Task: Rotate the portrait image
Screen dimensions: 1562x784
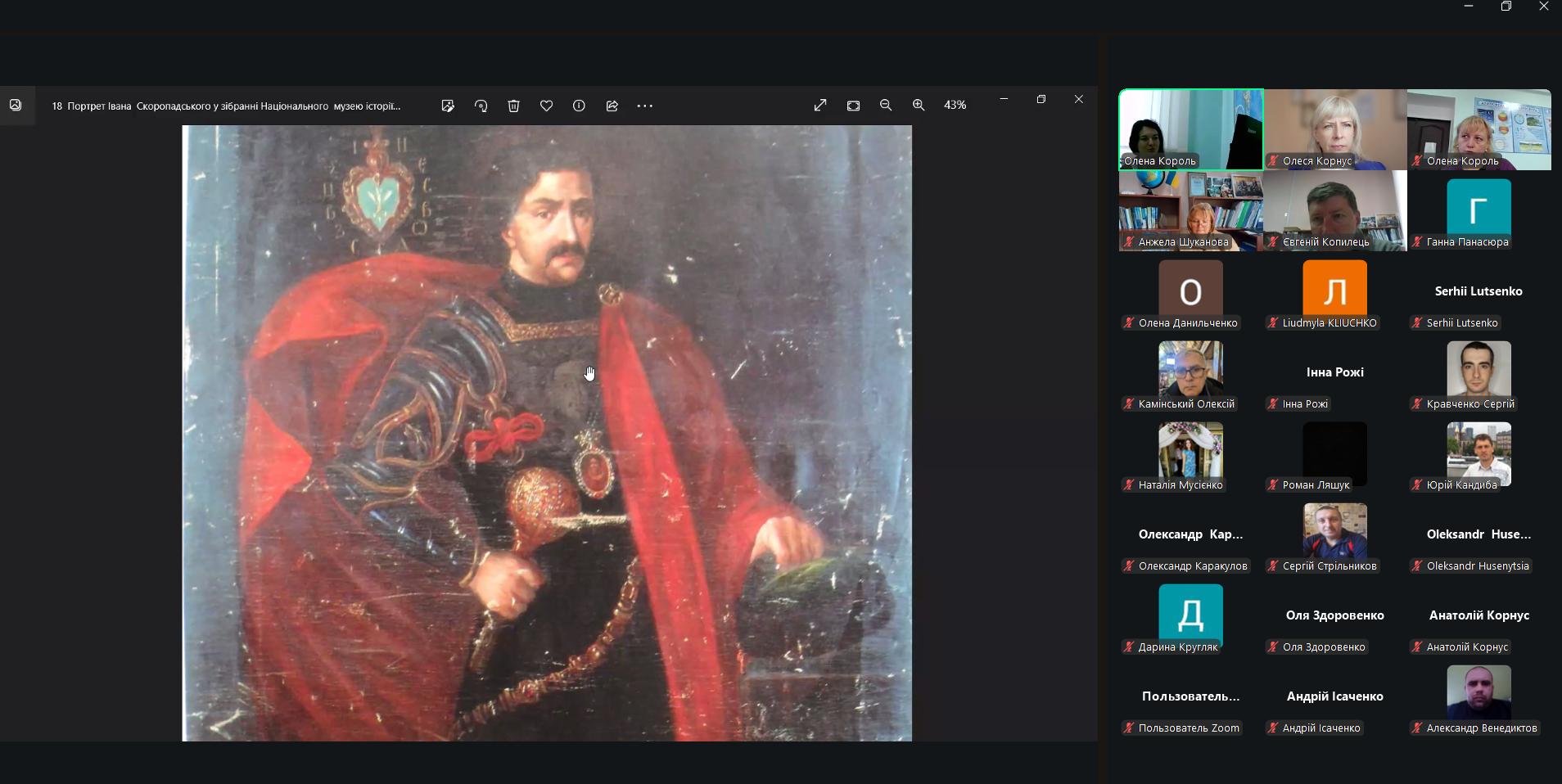Action: tap(481, 106)
